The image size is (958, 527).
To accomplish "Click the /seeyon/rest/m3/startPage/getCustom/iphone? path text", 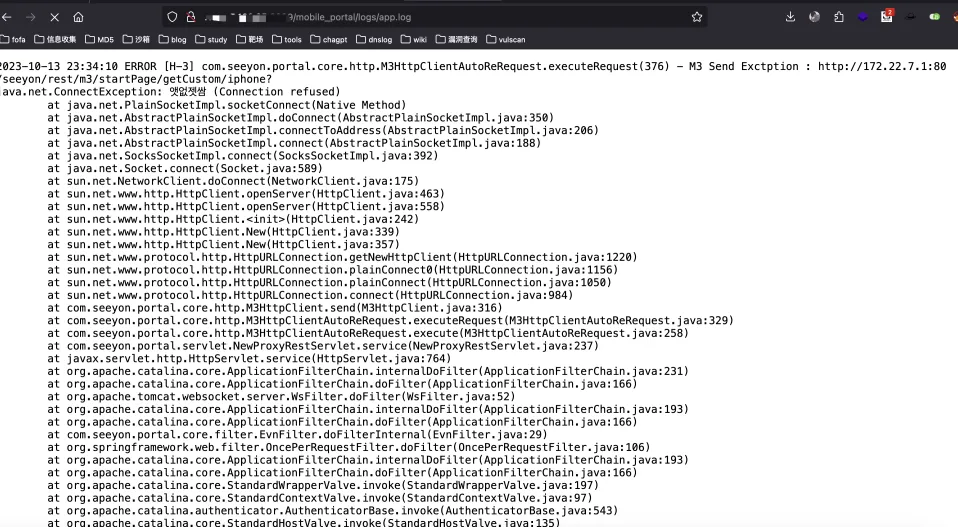I will 136,79.
